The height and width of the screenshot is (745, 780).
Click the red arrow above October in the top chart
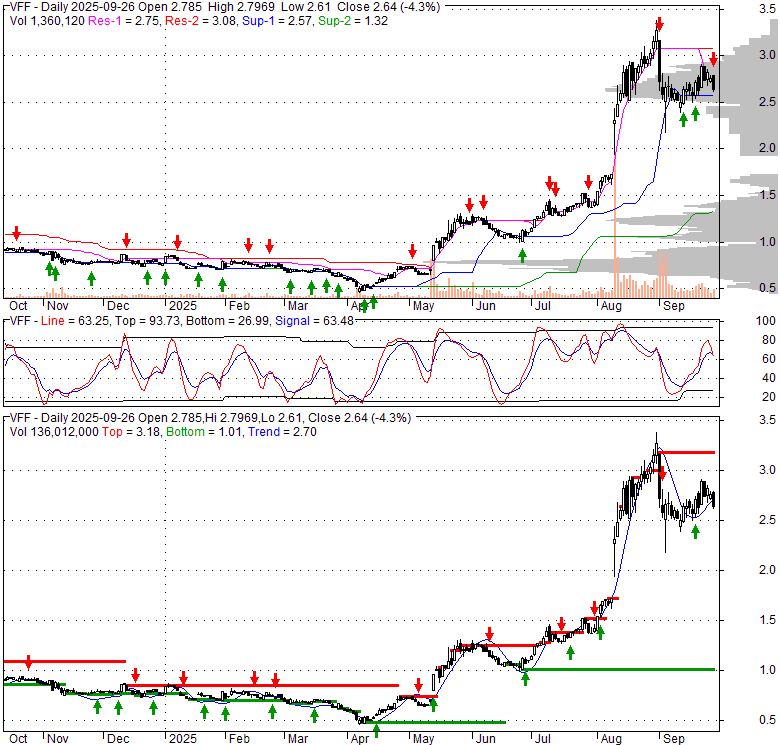(16, 232)
